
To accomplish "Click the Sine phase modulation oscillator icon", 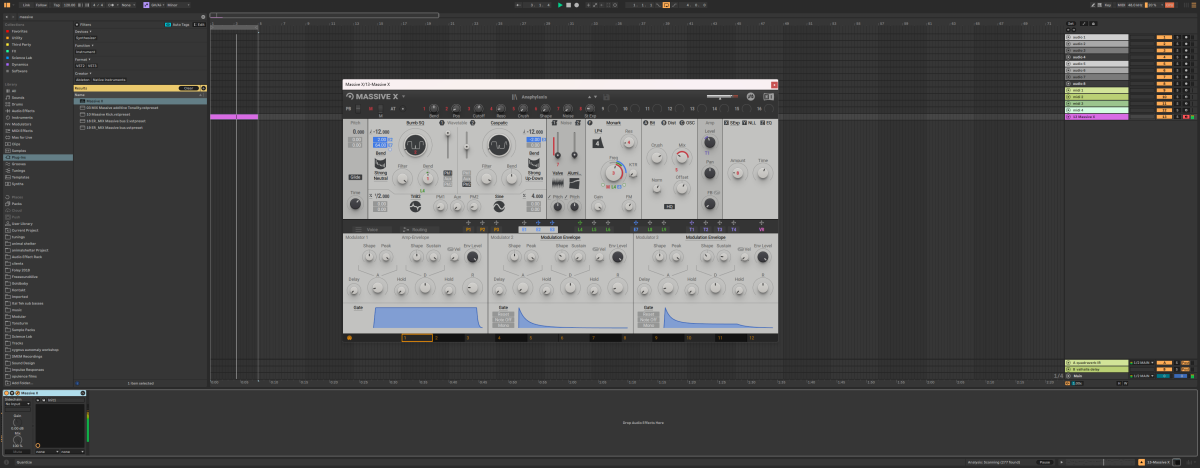I will click(499, 208).
